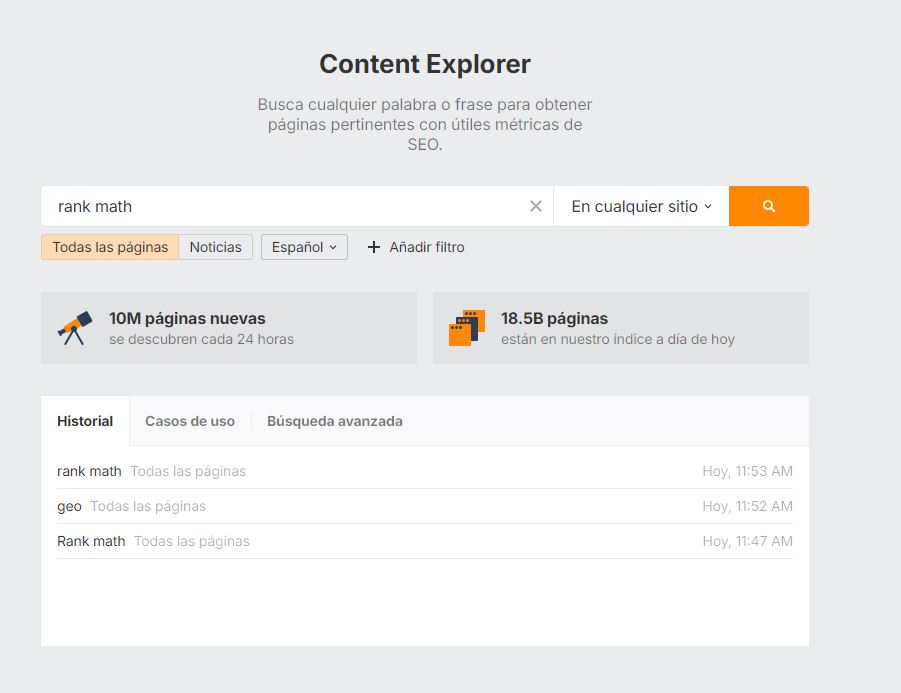Enable the Noticias filter

(215, 246)
